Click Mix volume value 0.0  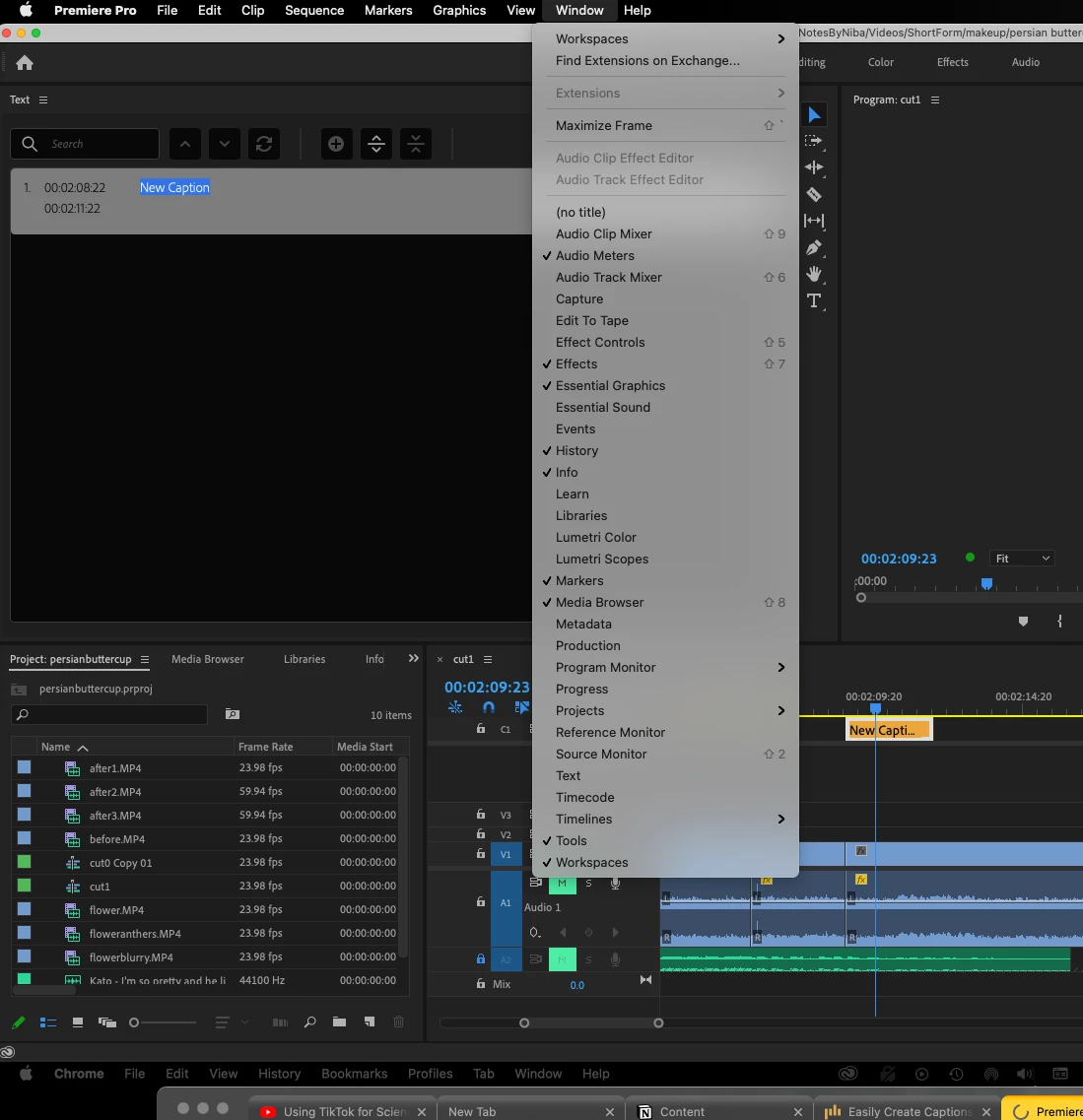pos(577,985)
